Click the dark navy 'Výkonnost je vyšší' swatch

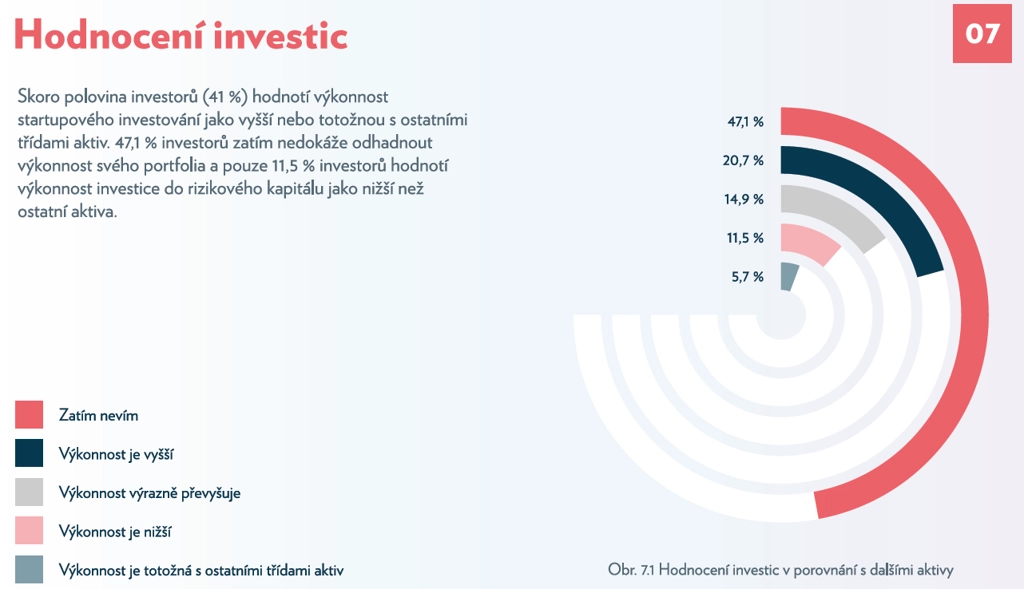point(29,453)
